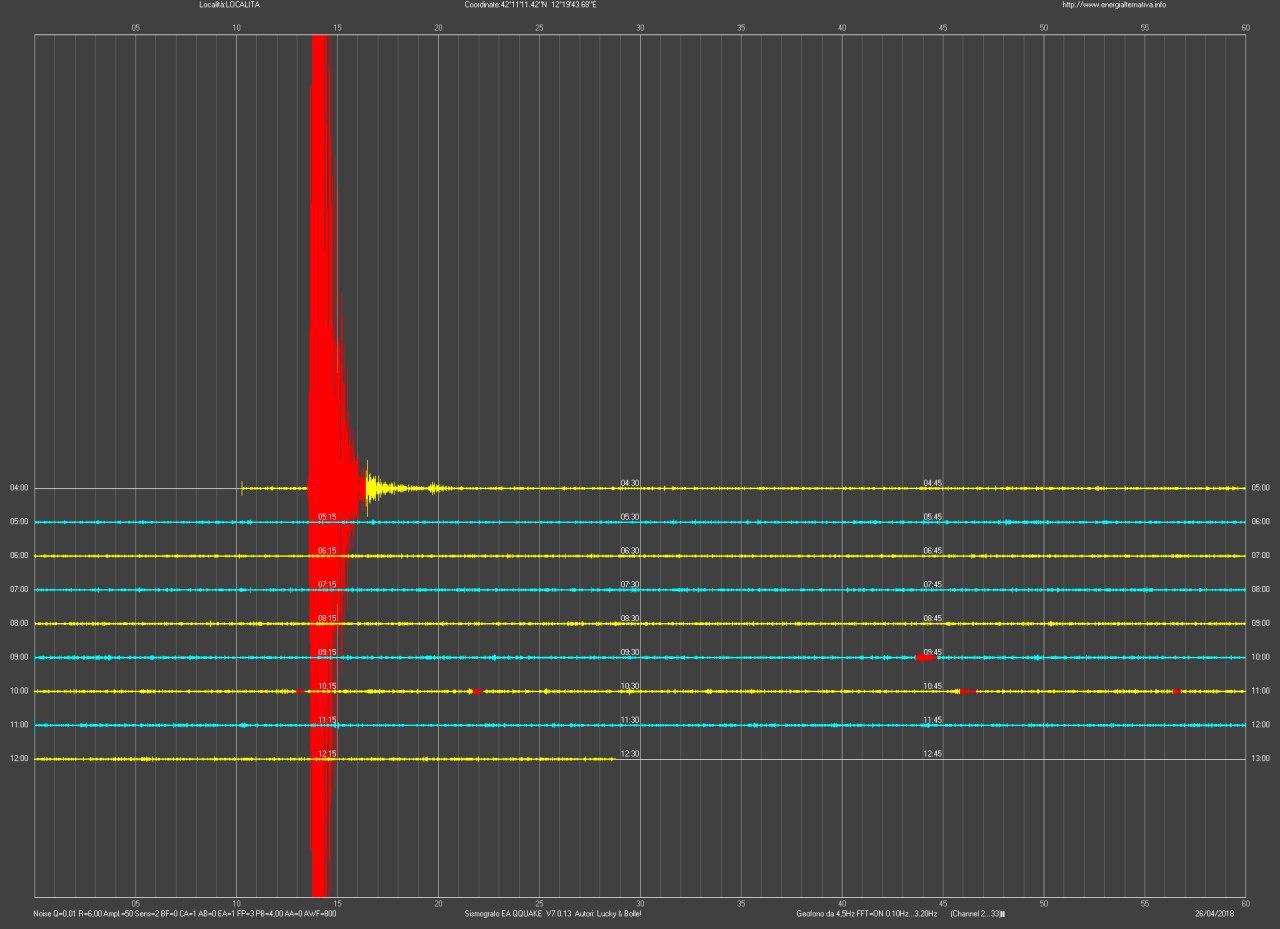Select the 12:00 row label on left

tap(18, 759)
